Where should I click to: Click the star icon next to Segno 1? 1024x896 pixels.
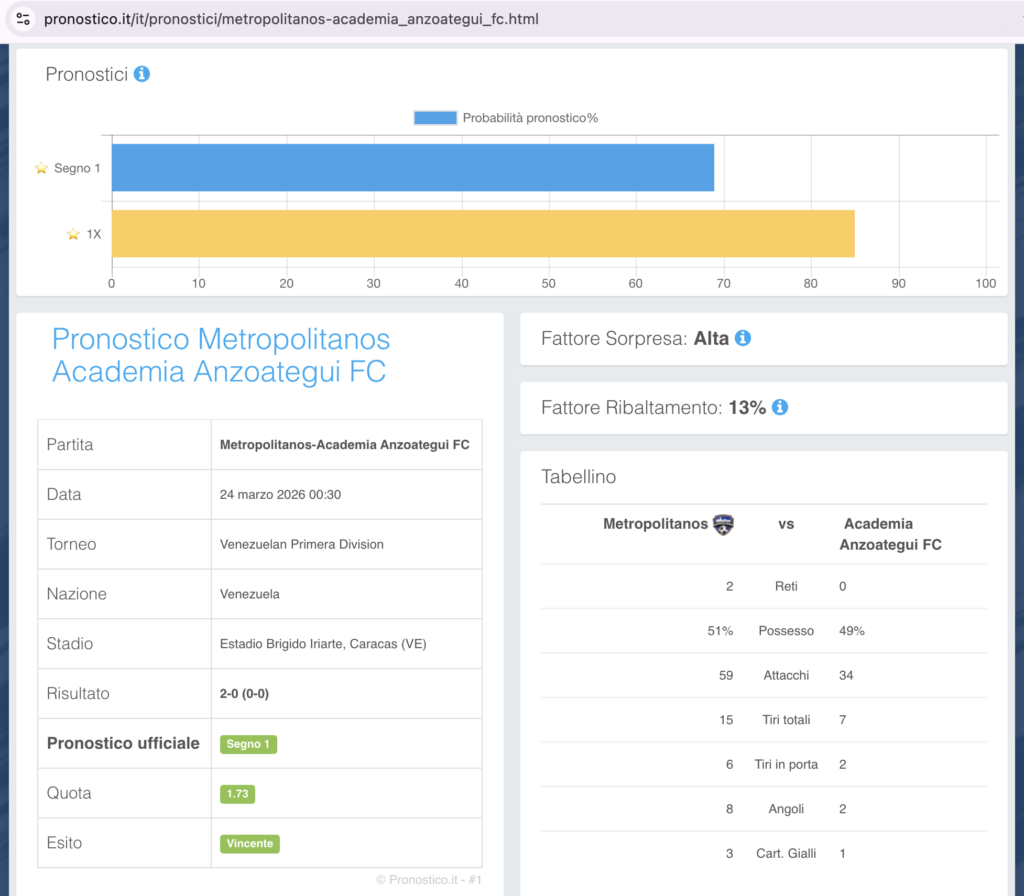pos(41,168)
